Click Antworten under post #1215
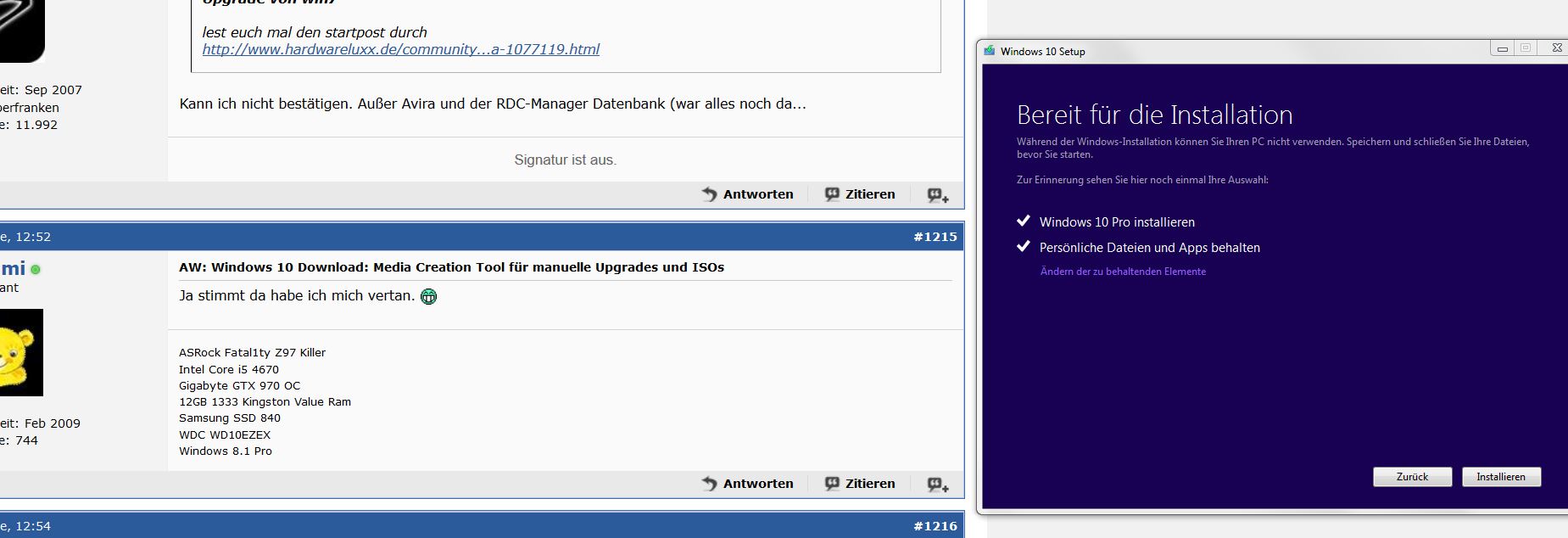Screen dimensions: 1568x538 [x=758, y=484]
